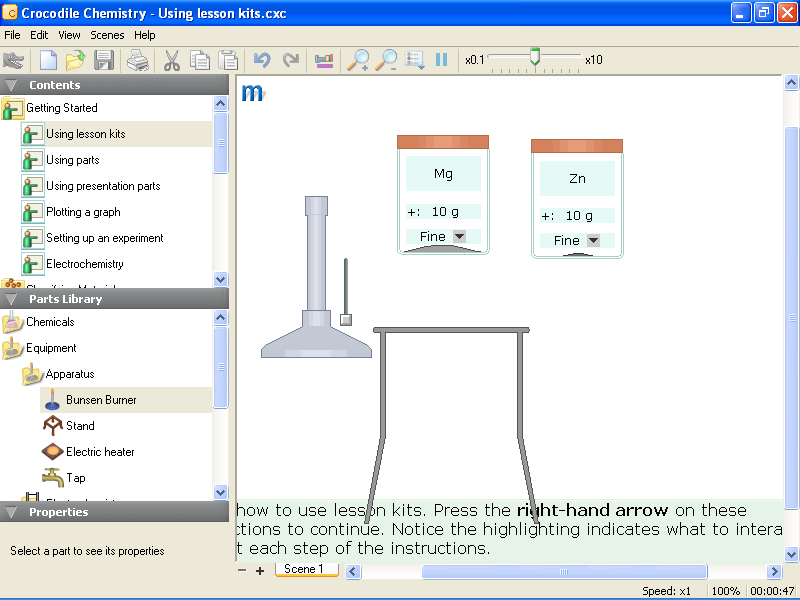Click the Zoom in magnifier icon
Viewport: 800px width, 600px height.
(357, 60)
